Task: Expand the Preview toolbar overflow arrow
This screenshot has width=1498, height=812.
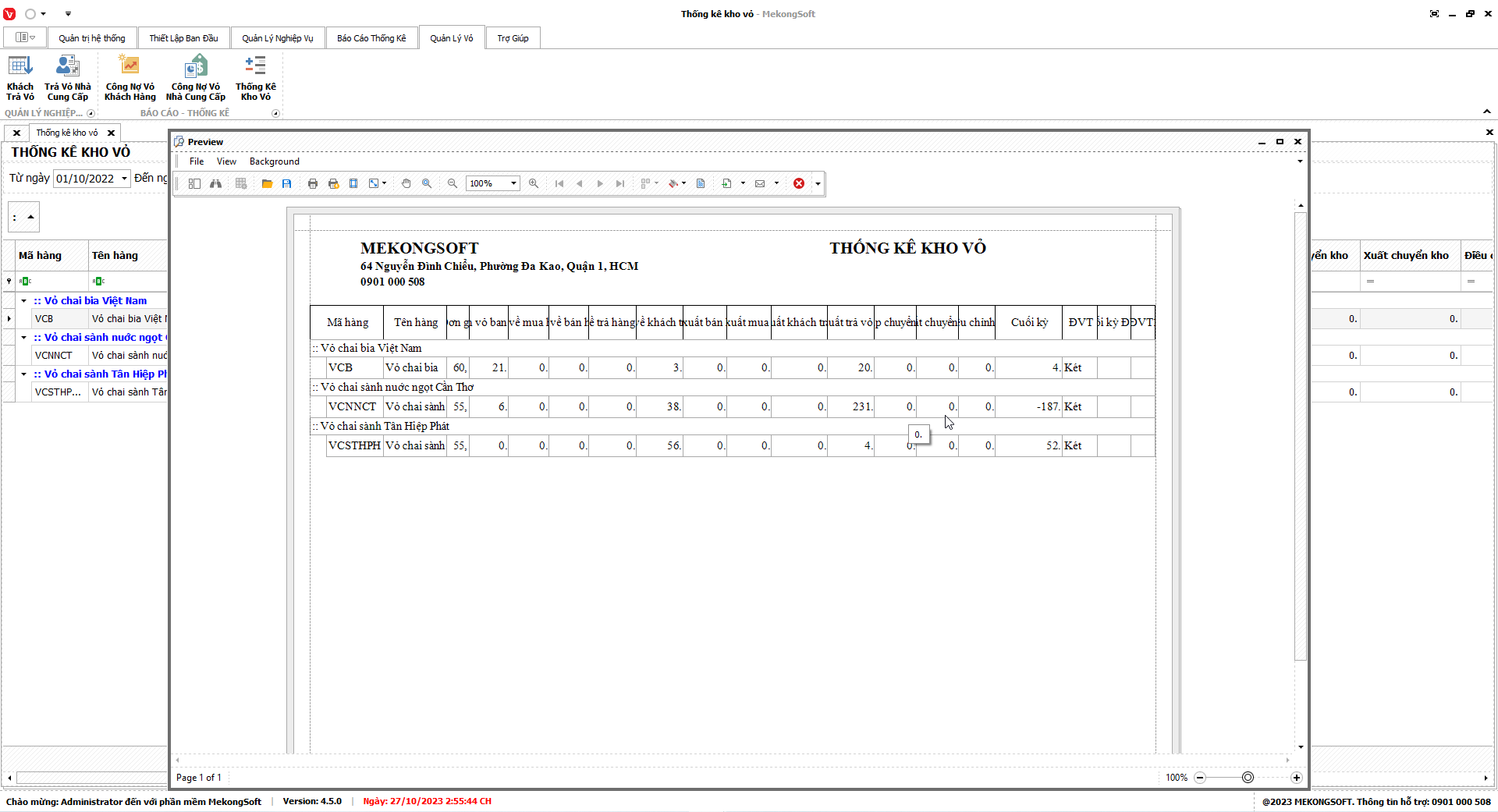Action: (818, 184)
